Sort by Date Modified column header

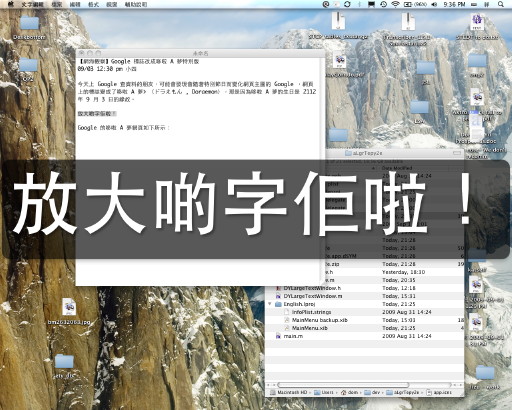397,168
